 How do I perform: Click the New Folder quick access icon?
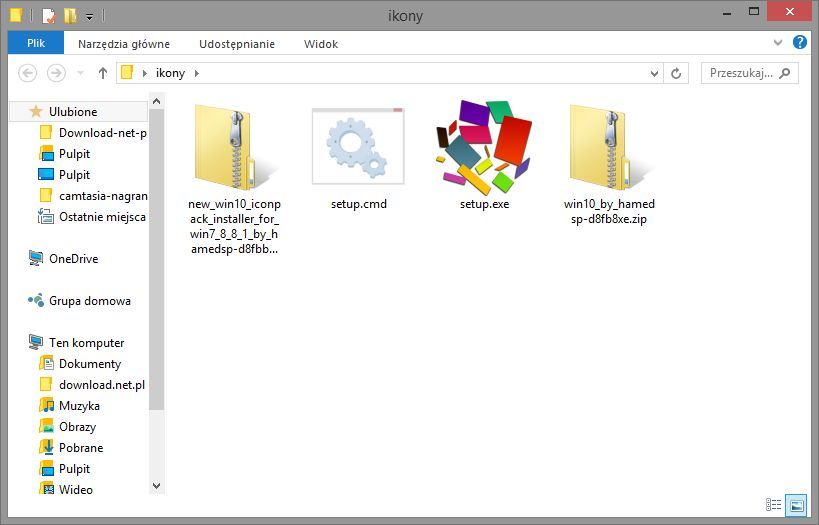pos(70,16)
